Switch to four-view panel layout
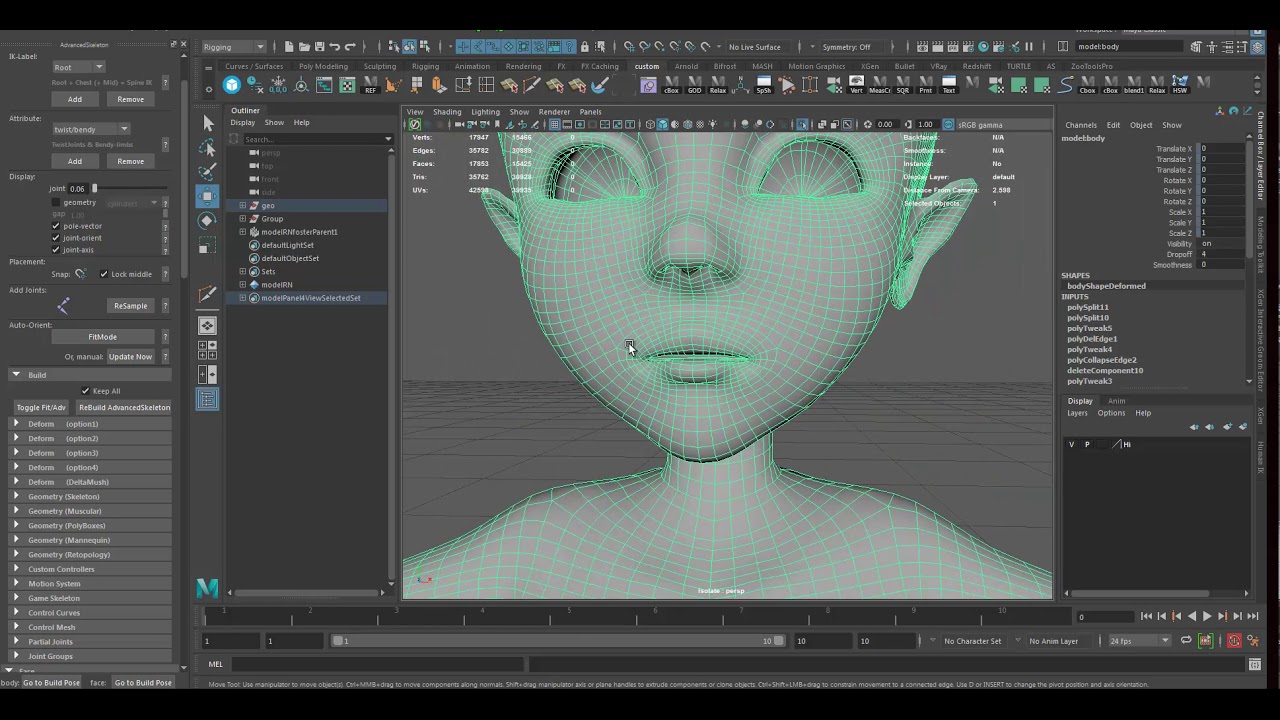1280x720 pixels. click(207, 350)
